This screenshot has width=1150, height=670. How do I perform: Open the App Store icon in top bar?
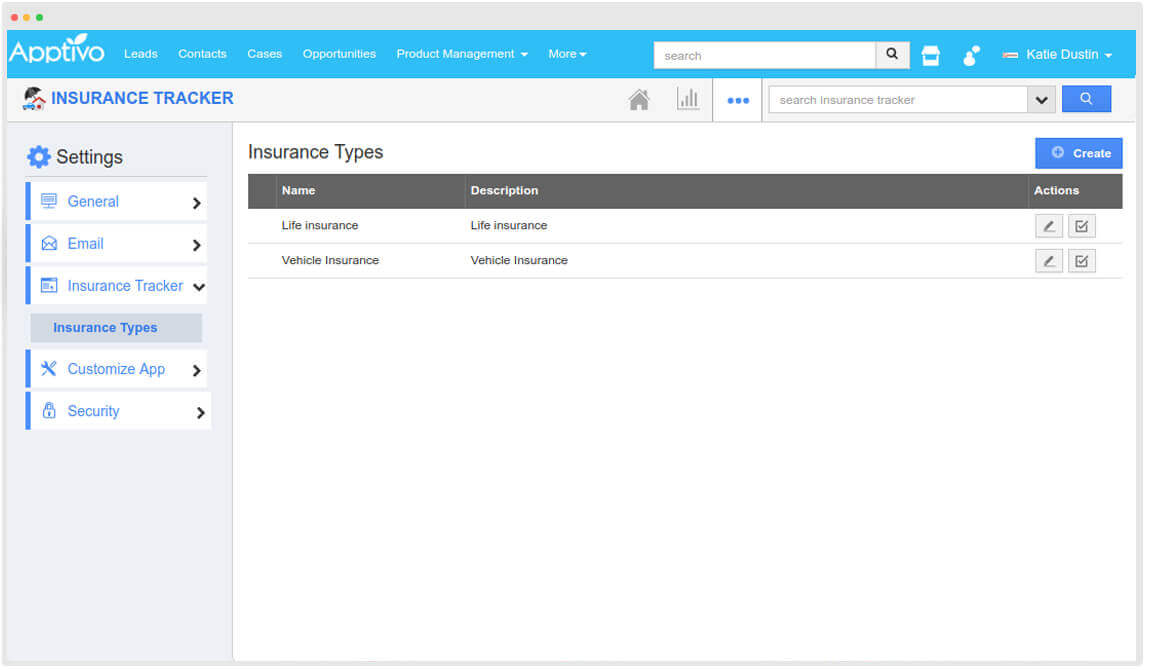click(930, 55)
